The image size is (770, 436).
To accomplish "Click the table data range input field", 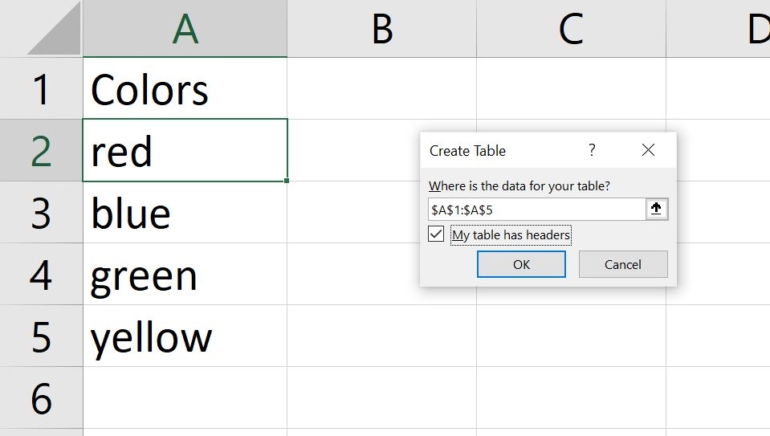I will (x=535, y=209).
